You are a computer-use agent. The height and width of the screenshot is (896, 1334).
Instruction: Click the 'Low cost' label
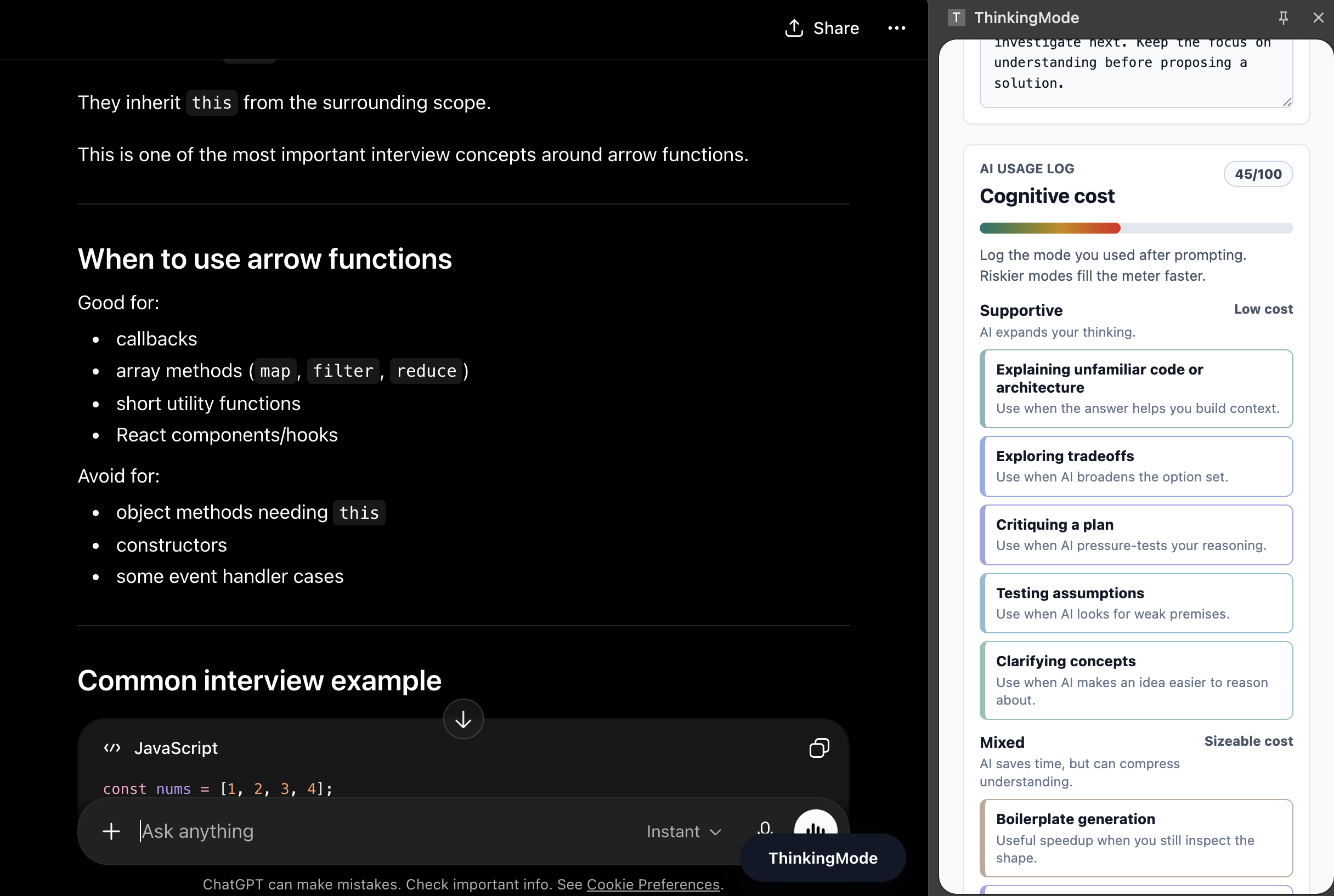[1263, 309]
